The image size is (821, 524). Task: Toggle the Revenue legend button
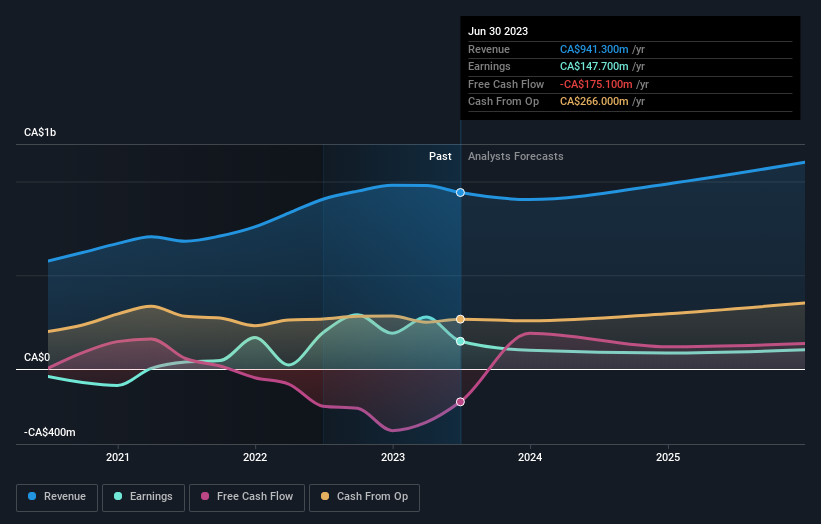[x=57, y=497]
